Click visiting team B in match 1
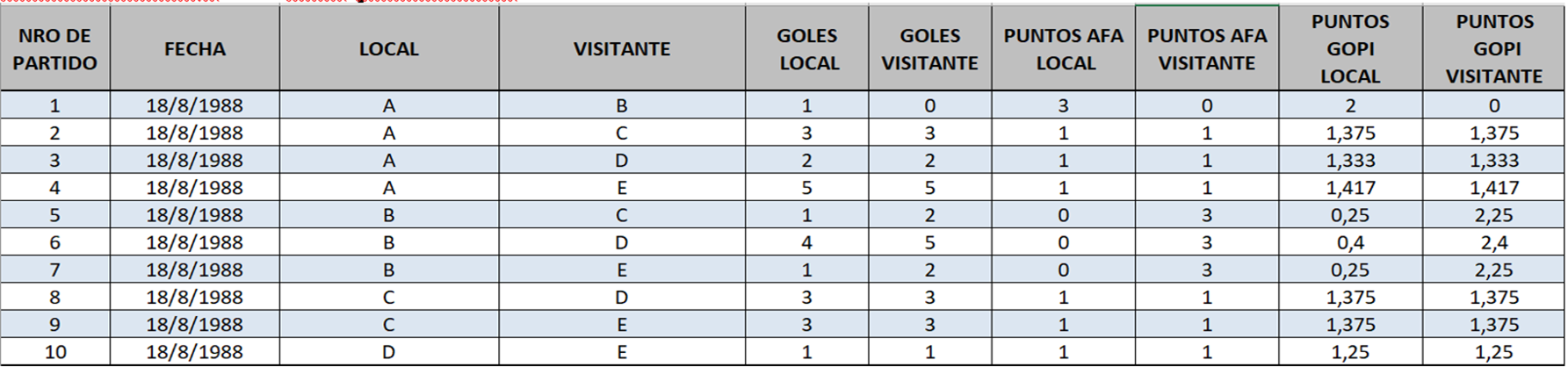Screen dimensions: 1568x367 pos(622,105)
